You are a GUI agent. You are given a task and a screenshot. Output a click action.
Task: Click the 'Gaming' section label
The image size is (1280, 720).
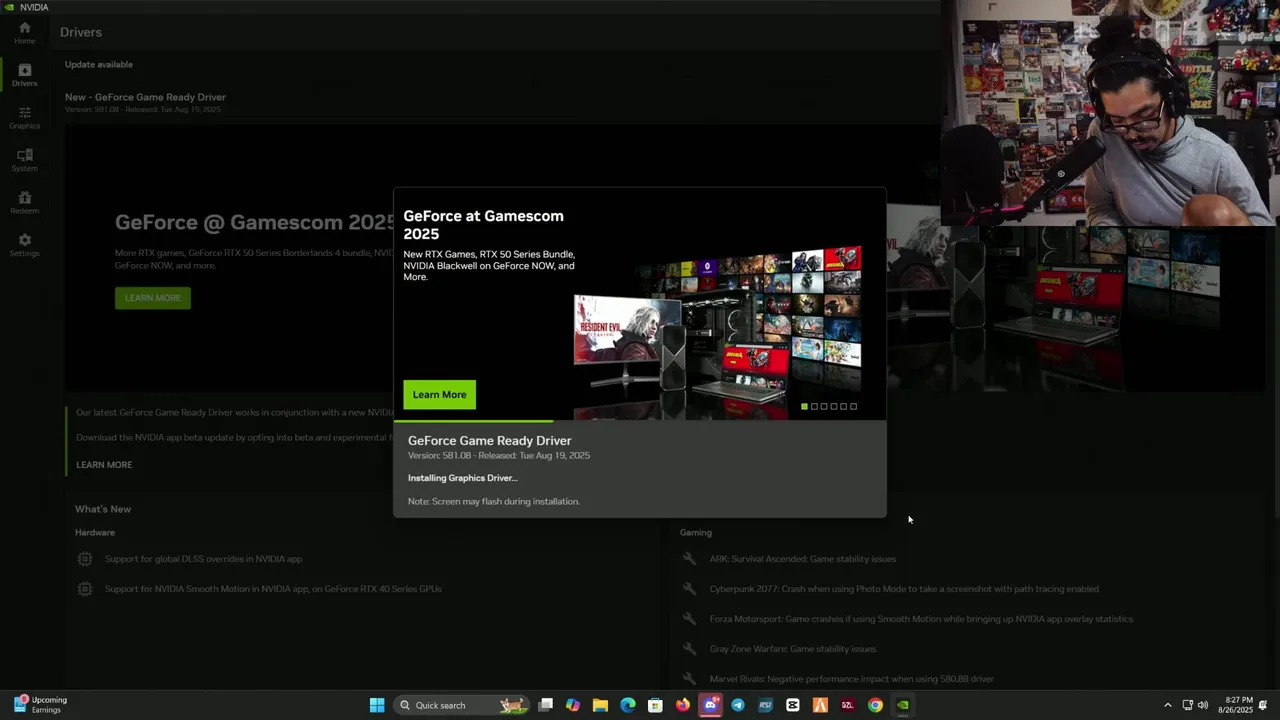coord(696,532)
